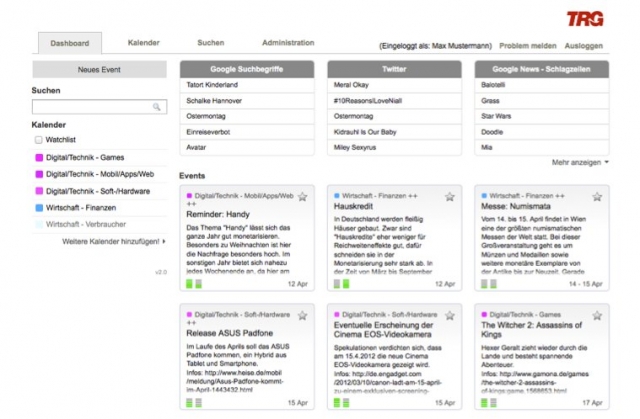Click the Ausloggen link
640x419 pixels.
click(x=585, y=46)
